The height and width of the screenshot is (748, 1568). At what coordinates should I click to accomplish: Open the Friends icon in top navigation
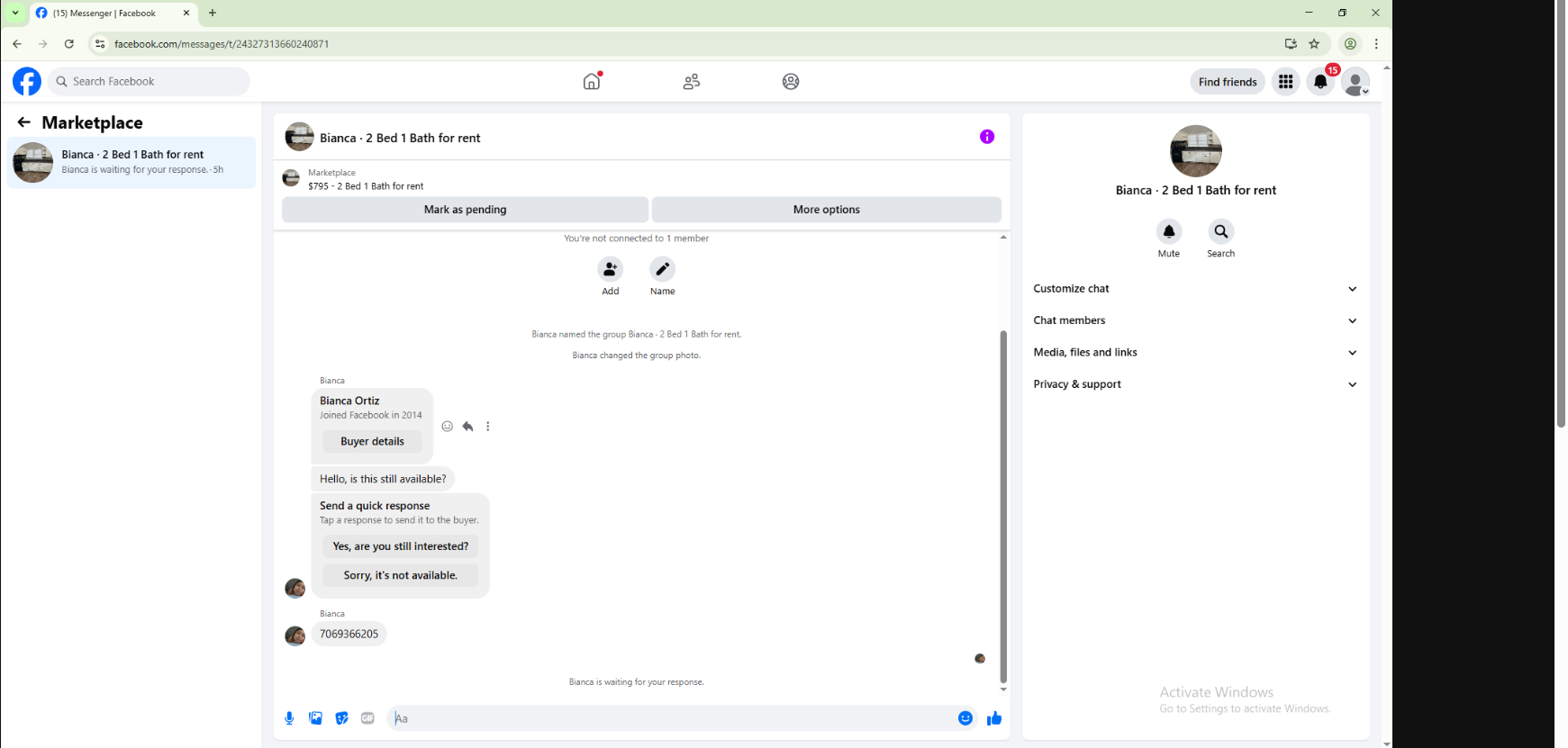tap(692, 82)
